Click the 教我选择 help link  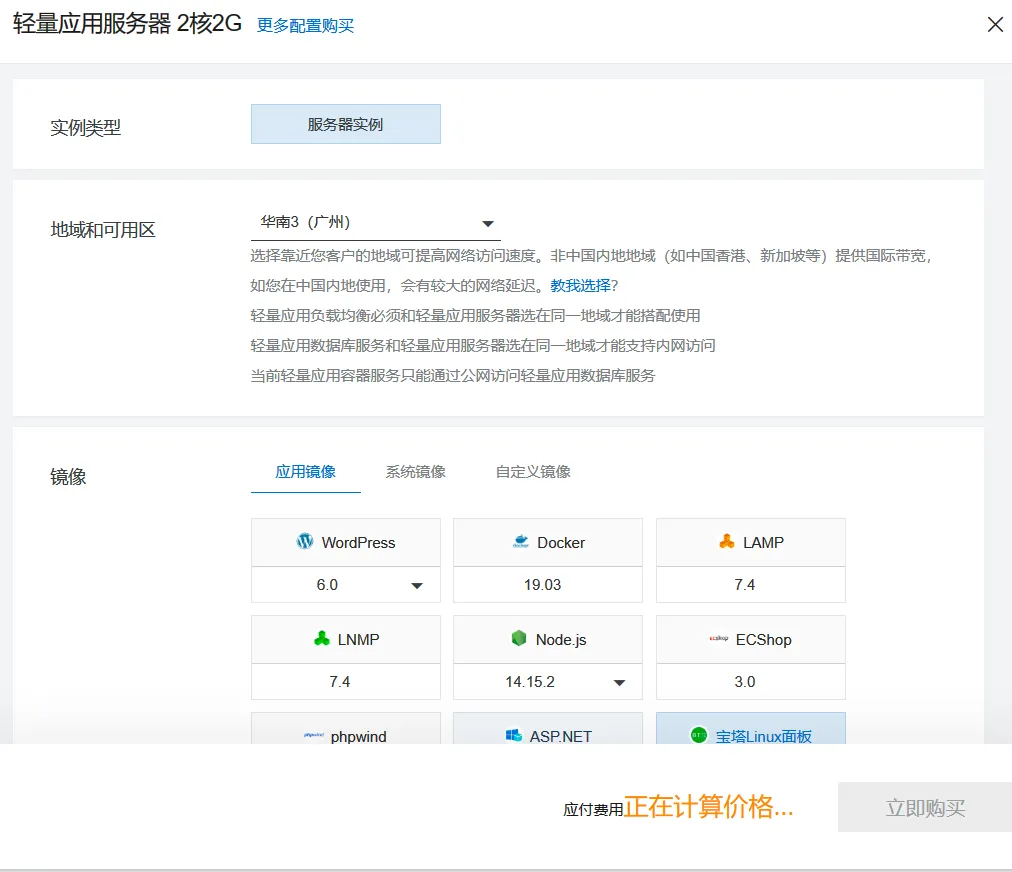tap(580, 285)
